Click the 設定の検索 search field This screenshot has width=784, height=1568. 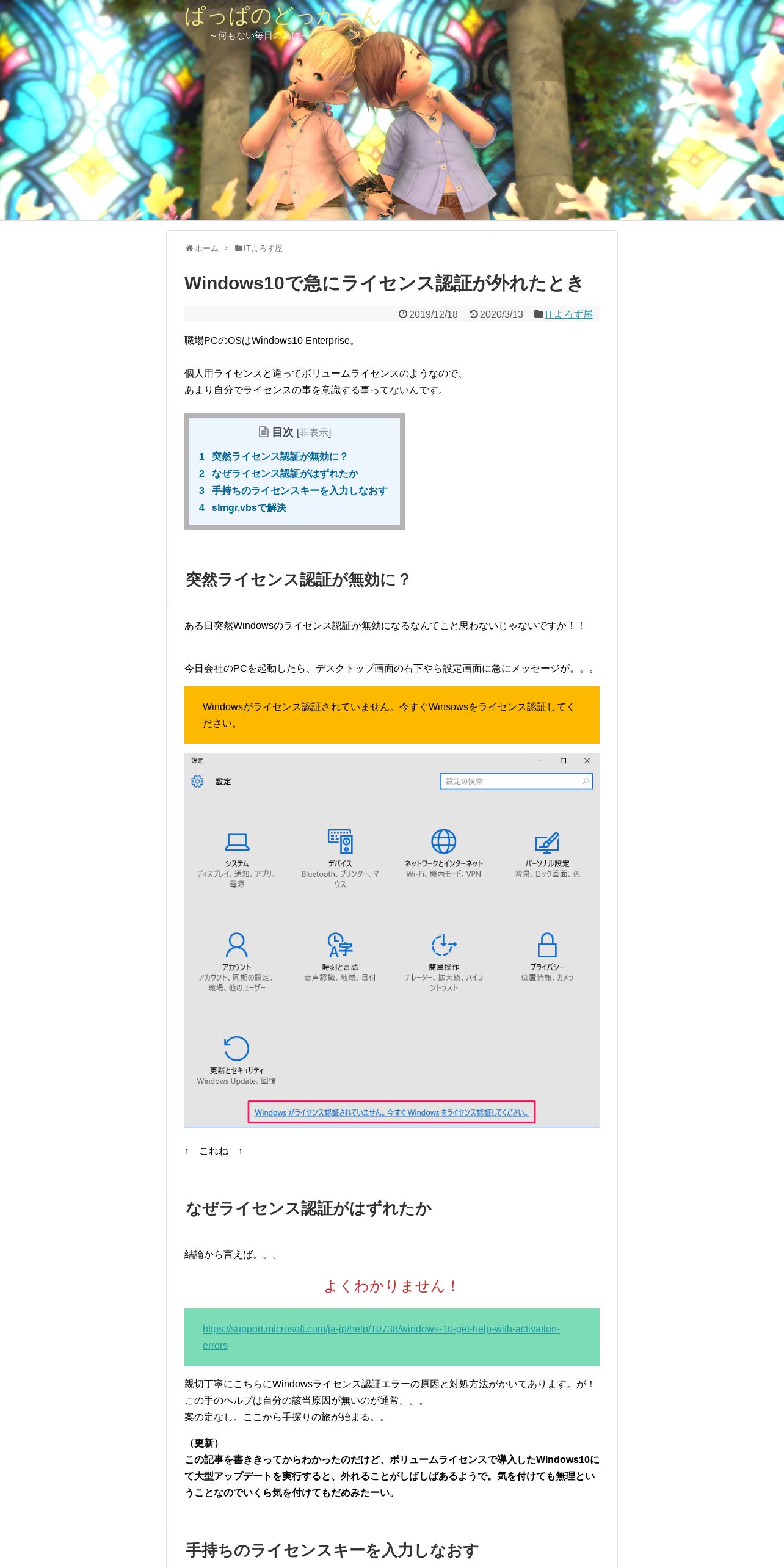tap(516, 782)
